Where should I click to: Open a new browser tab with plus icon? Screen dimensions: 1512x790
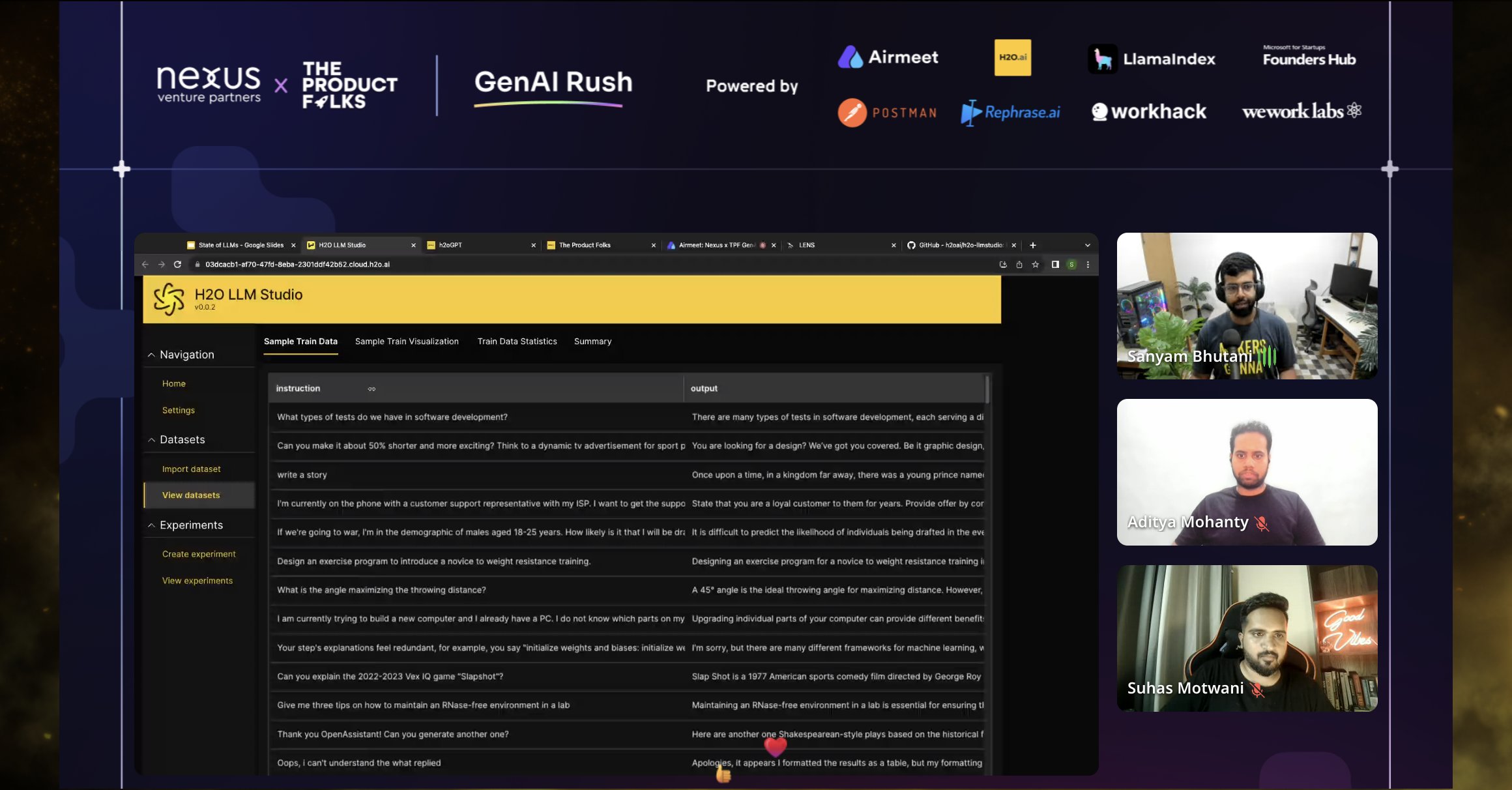(1033, 246)
